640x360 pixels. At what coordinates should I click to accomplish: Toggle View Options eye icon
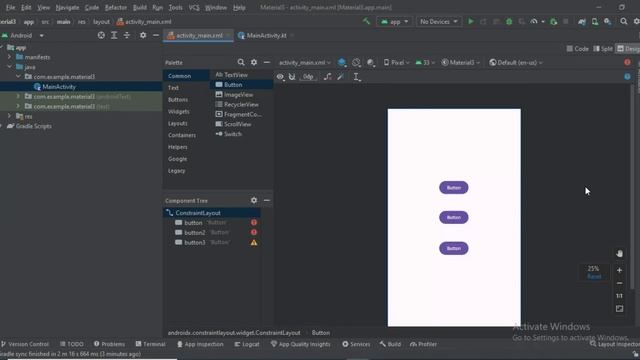pyautogui.click(x=280, y=77)
